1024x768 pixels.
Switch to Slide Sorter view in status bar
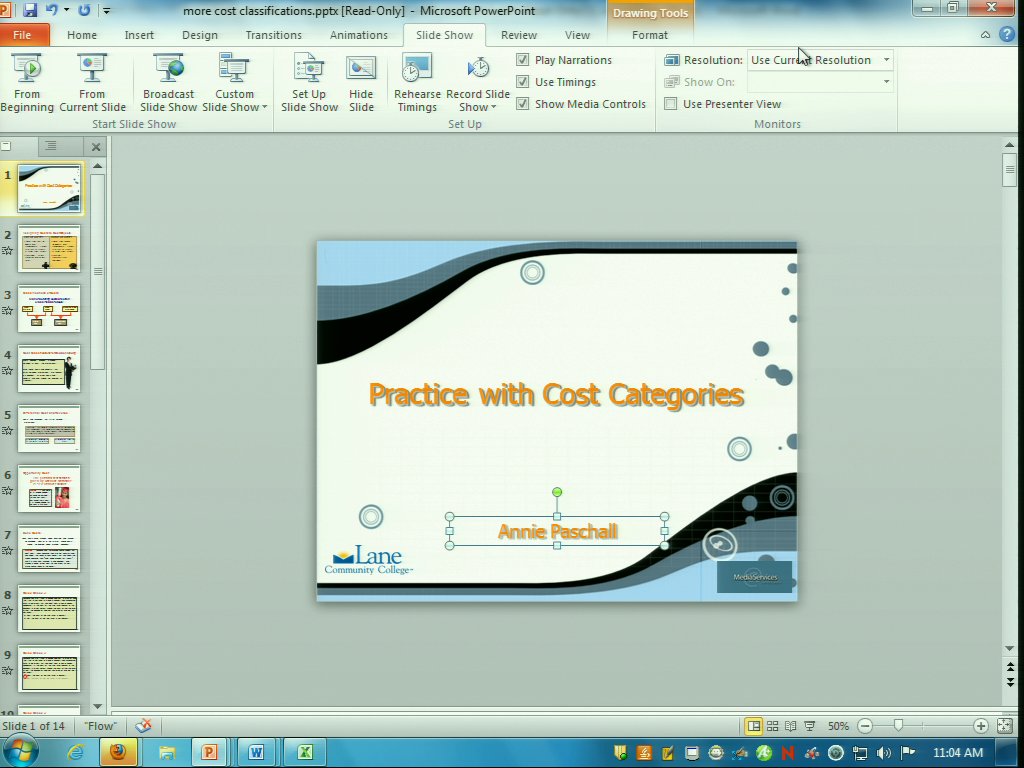tap(772, 726)
